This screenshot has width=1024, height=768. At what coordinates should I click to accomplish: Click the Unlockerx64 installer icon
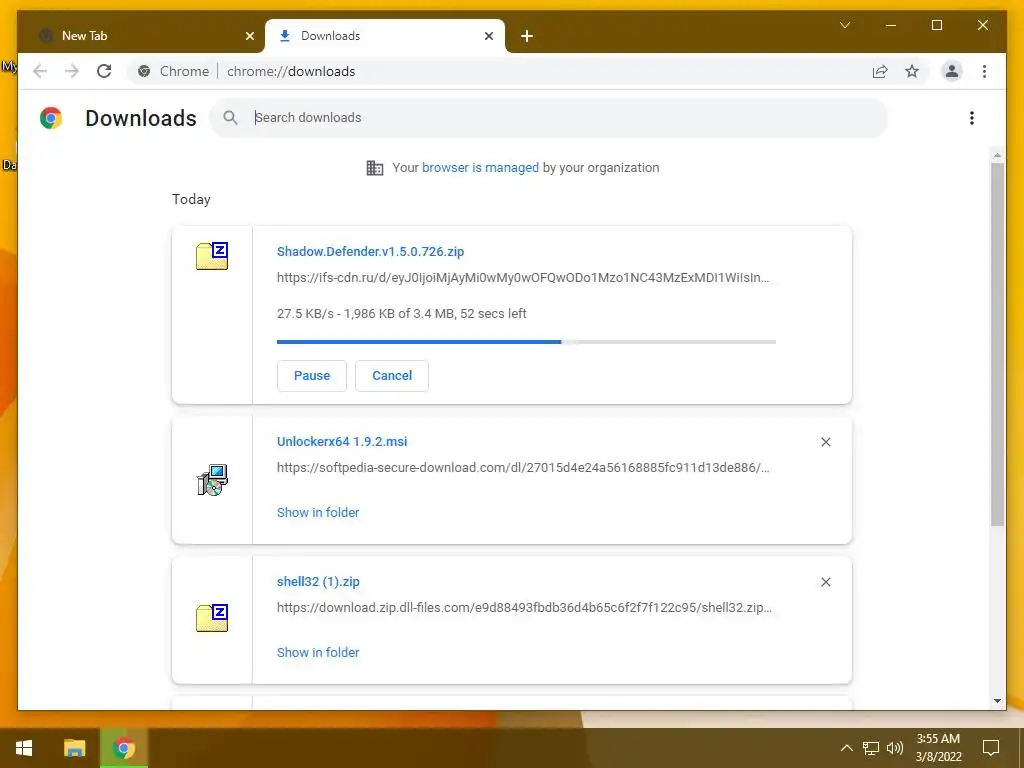[x=212, y=480]
